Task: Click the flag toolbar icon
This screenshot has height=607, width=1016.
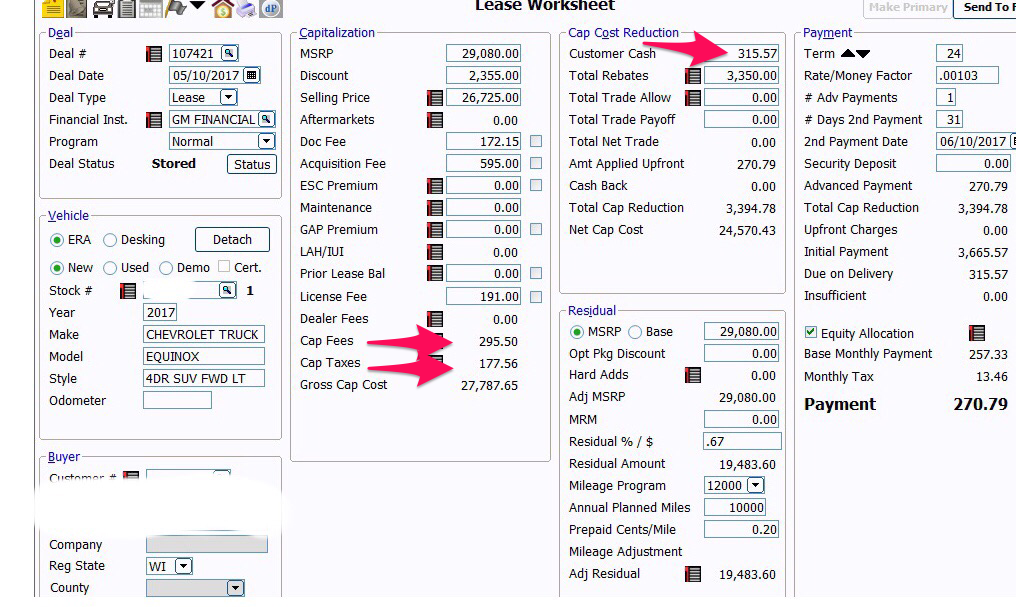Action: (176, 8)
